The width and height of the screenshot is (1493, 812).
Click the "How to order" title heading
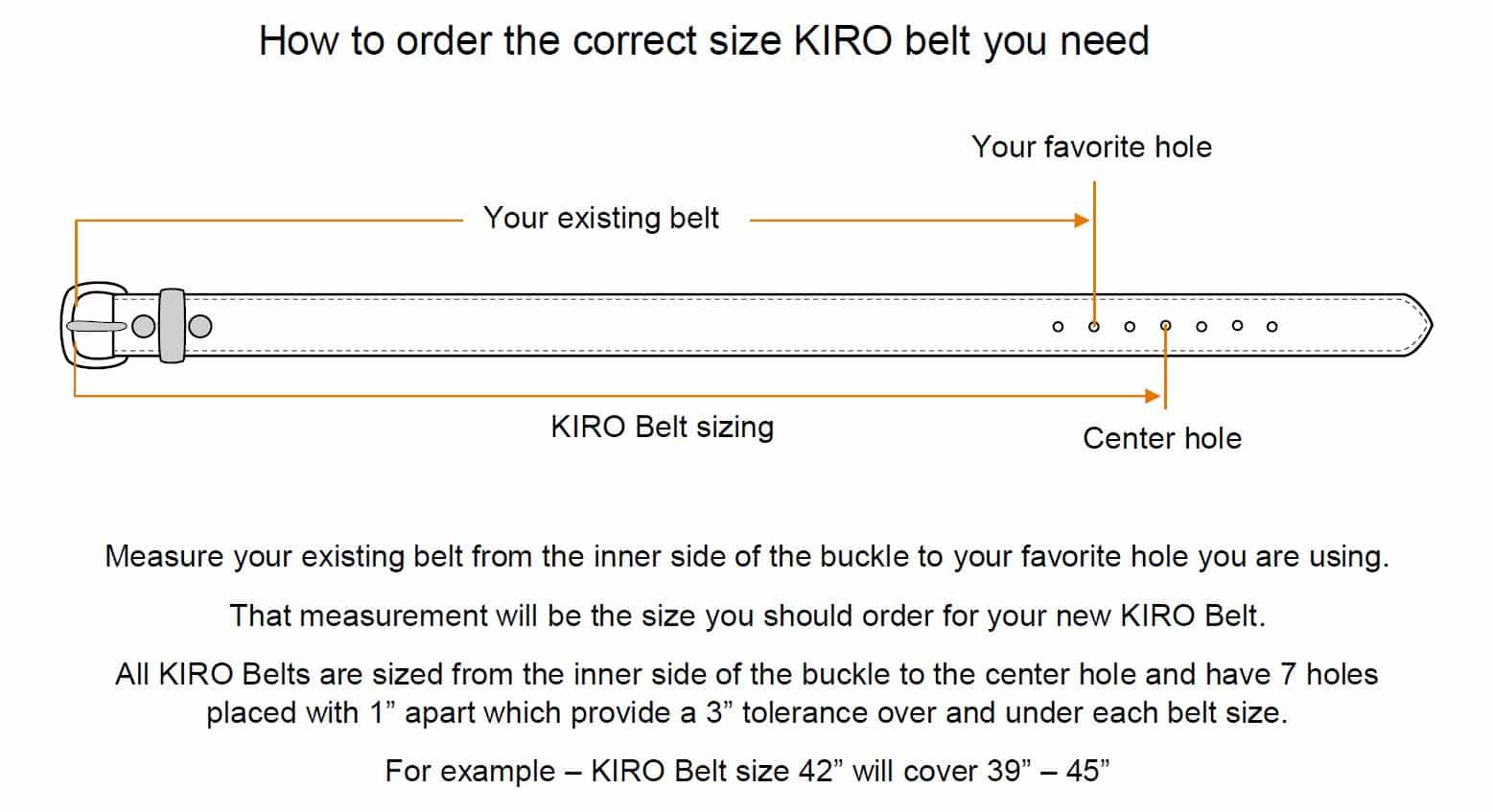[704, 41]
